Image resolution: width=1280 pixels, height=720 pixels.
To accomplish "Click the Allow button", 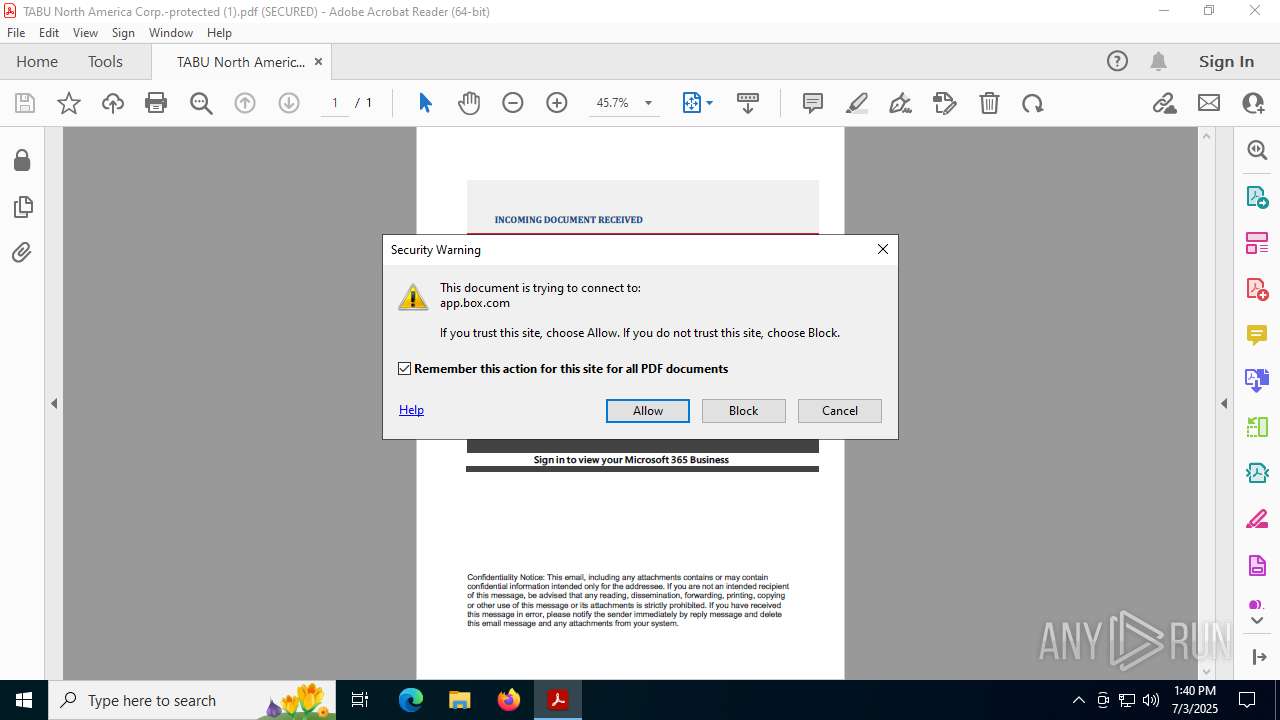I will [x=648, y=411].
